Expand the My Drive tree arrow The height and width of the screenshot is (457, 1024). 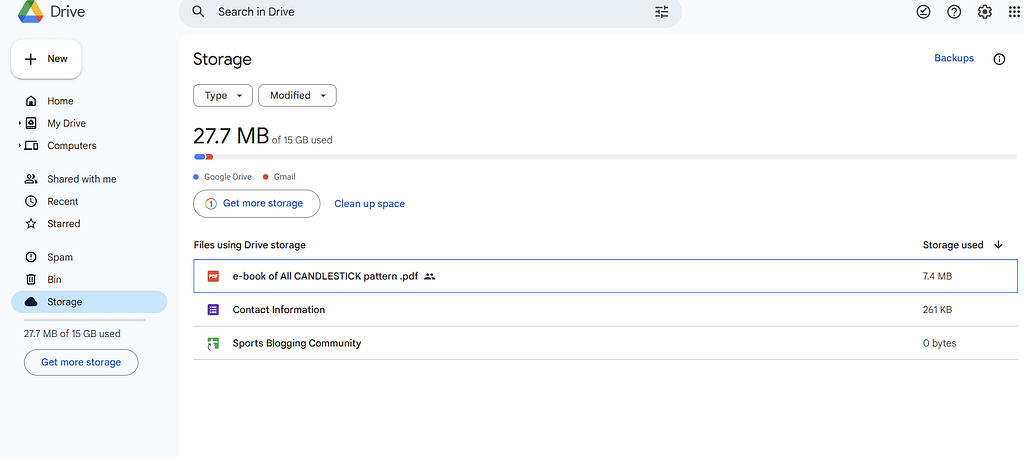[20, 123]
